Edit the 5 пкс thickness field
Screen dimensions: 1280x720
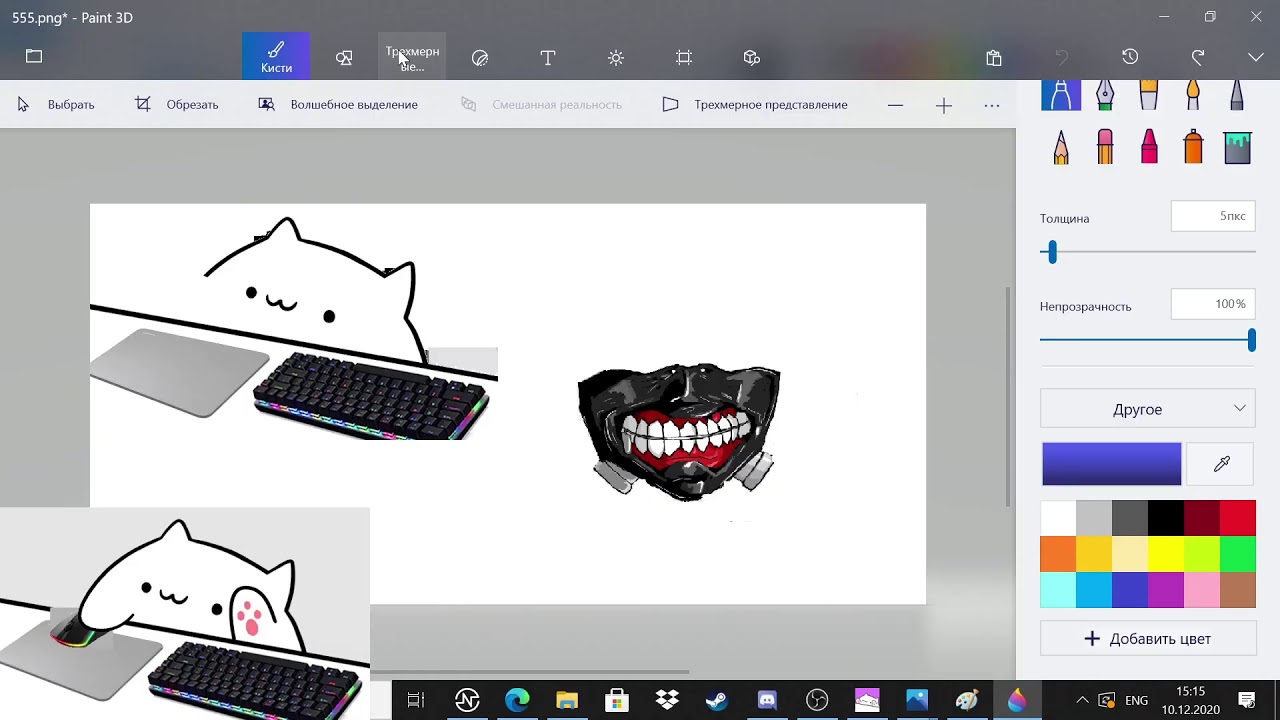[x=1213, y=217]
